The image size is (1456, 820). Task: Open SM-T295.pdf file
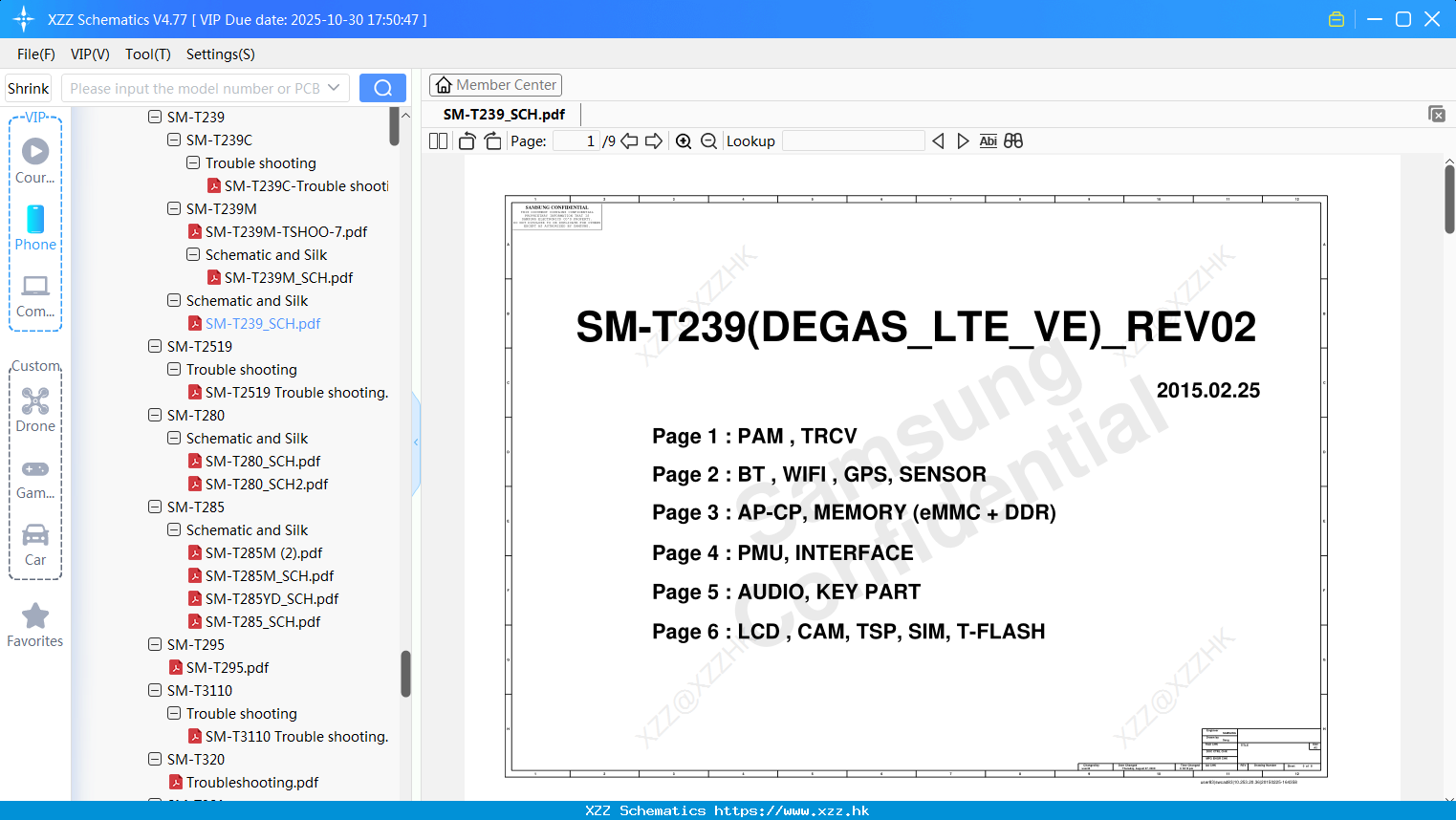228,667
